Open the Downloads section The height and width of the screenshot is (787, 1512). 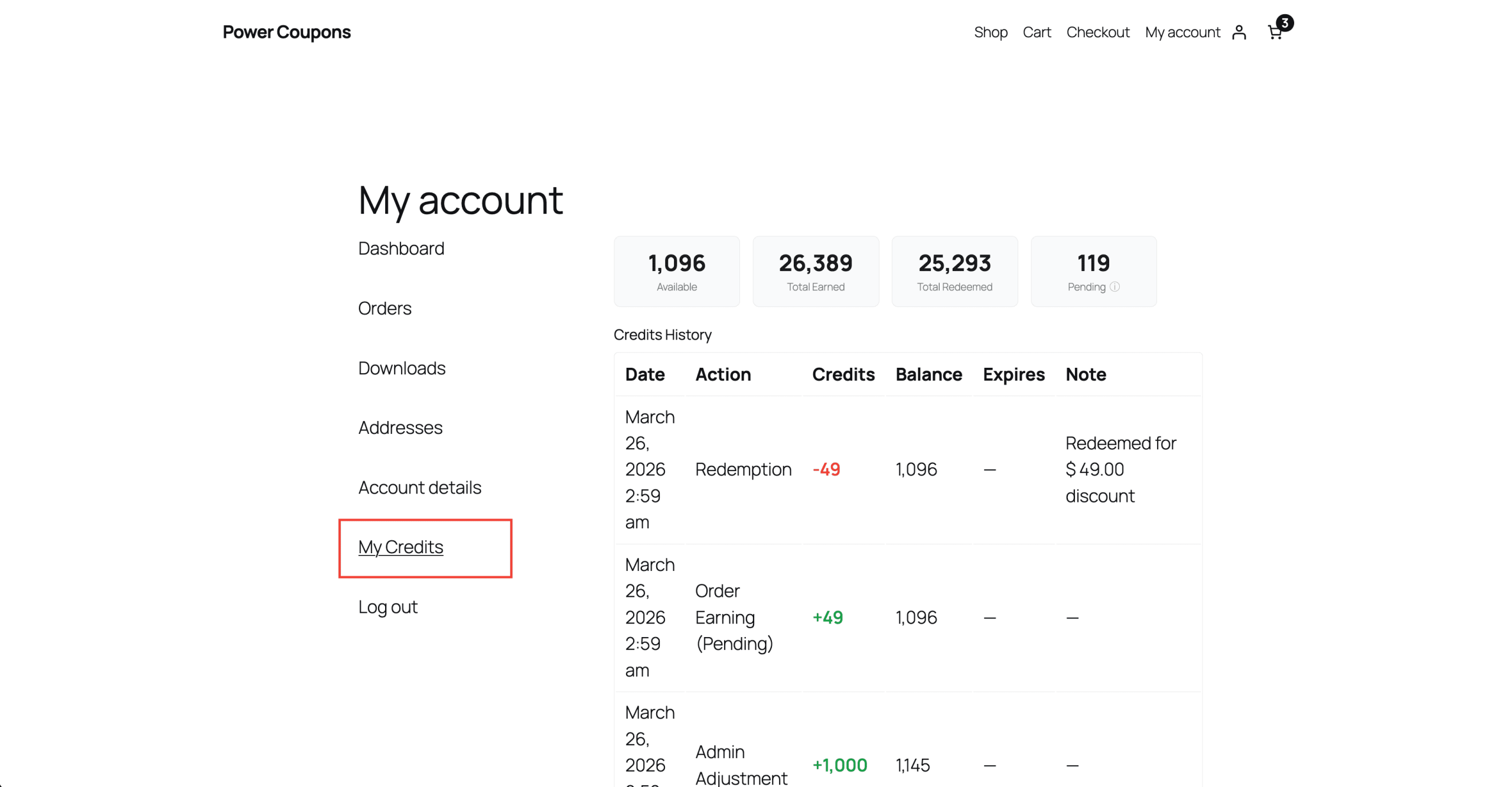click(x=402, y=368)
